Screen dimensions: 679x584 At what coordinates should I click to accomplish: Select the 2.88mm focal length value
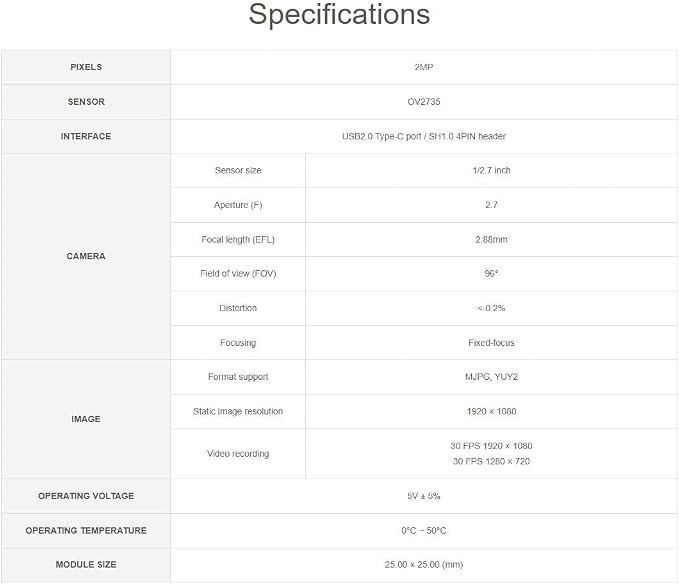coord(491,239)
